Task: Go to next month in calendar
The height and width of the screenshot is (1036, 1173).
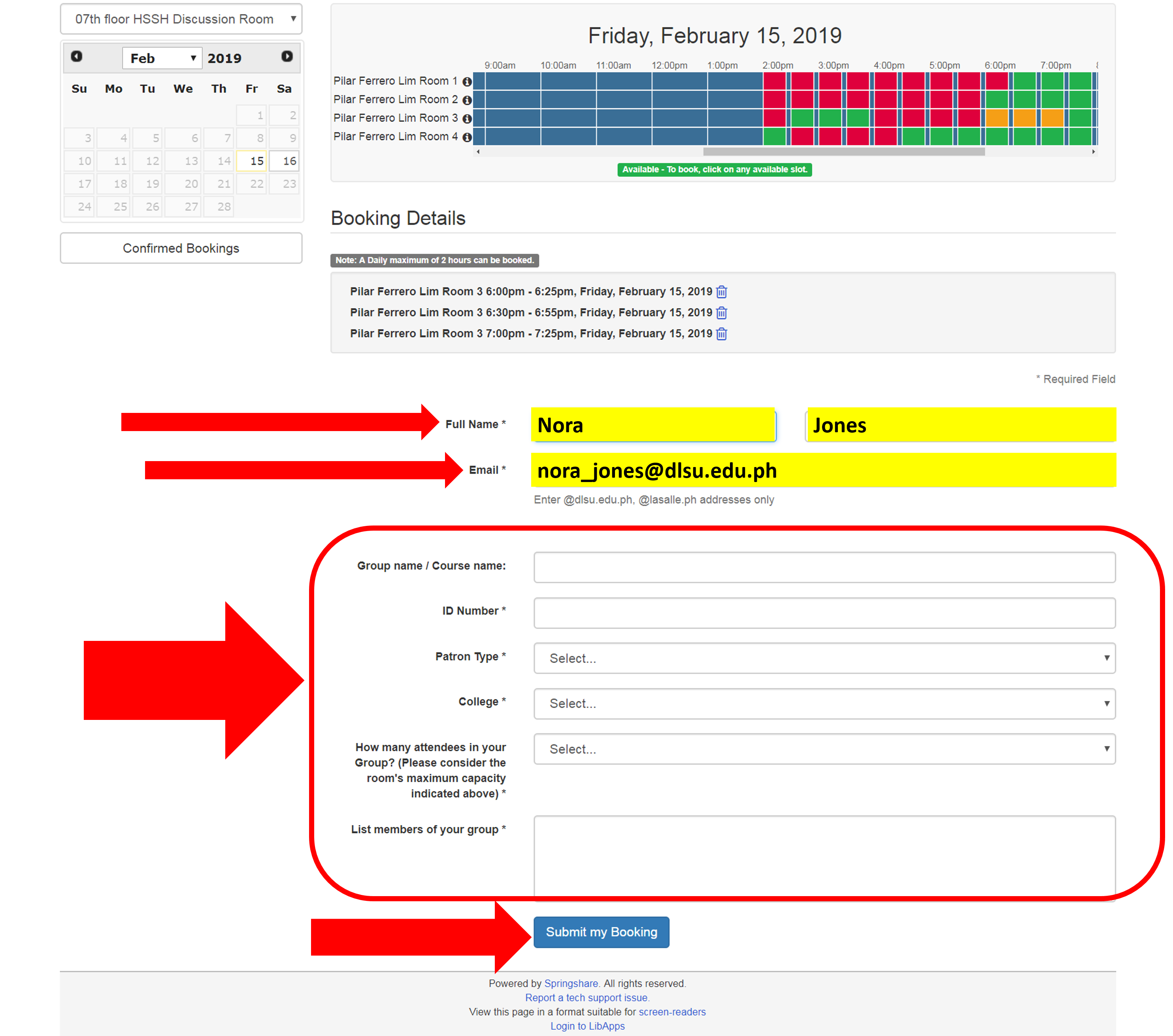Action: [x=287, y=56]
